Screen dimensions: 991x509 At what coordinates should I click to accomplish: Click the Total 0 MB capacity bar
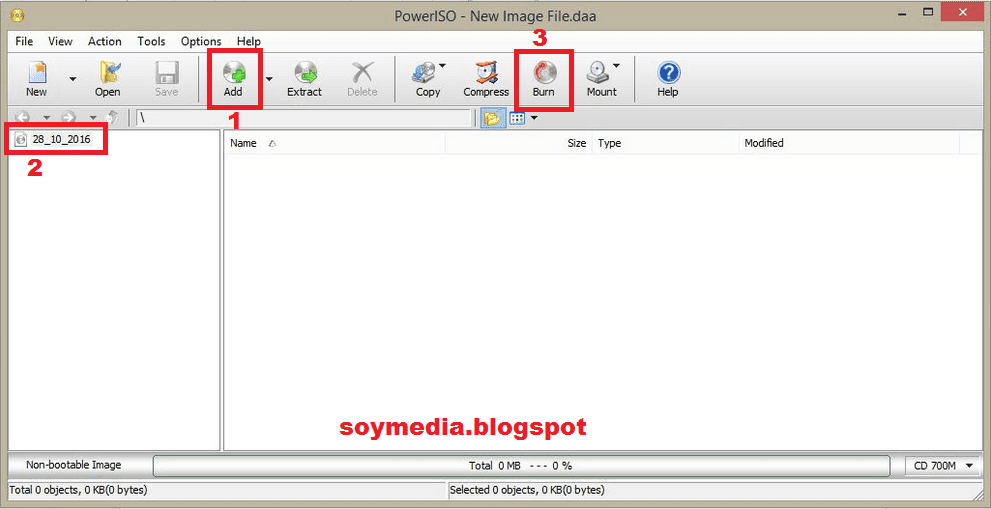tap(521, 466)
